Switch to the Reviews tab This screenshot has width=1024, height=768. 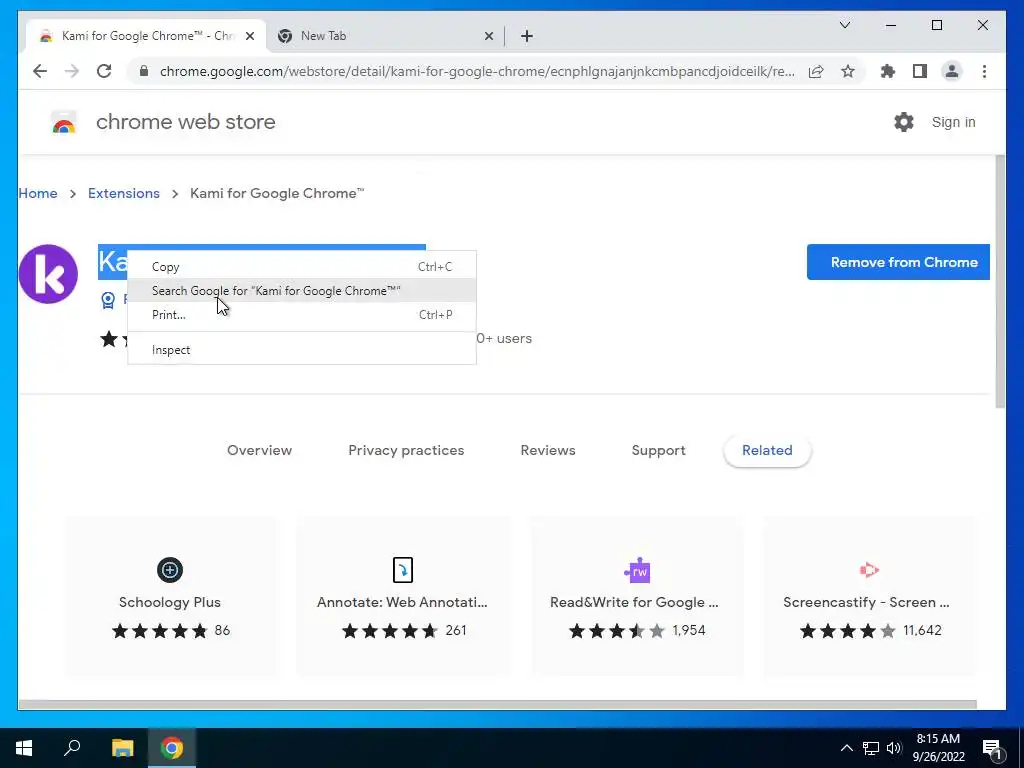coord(548,451)
